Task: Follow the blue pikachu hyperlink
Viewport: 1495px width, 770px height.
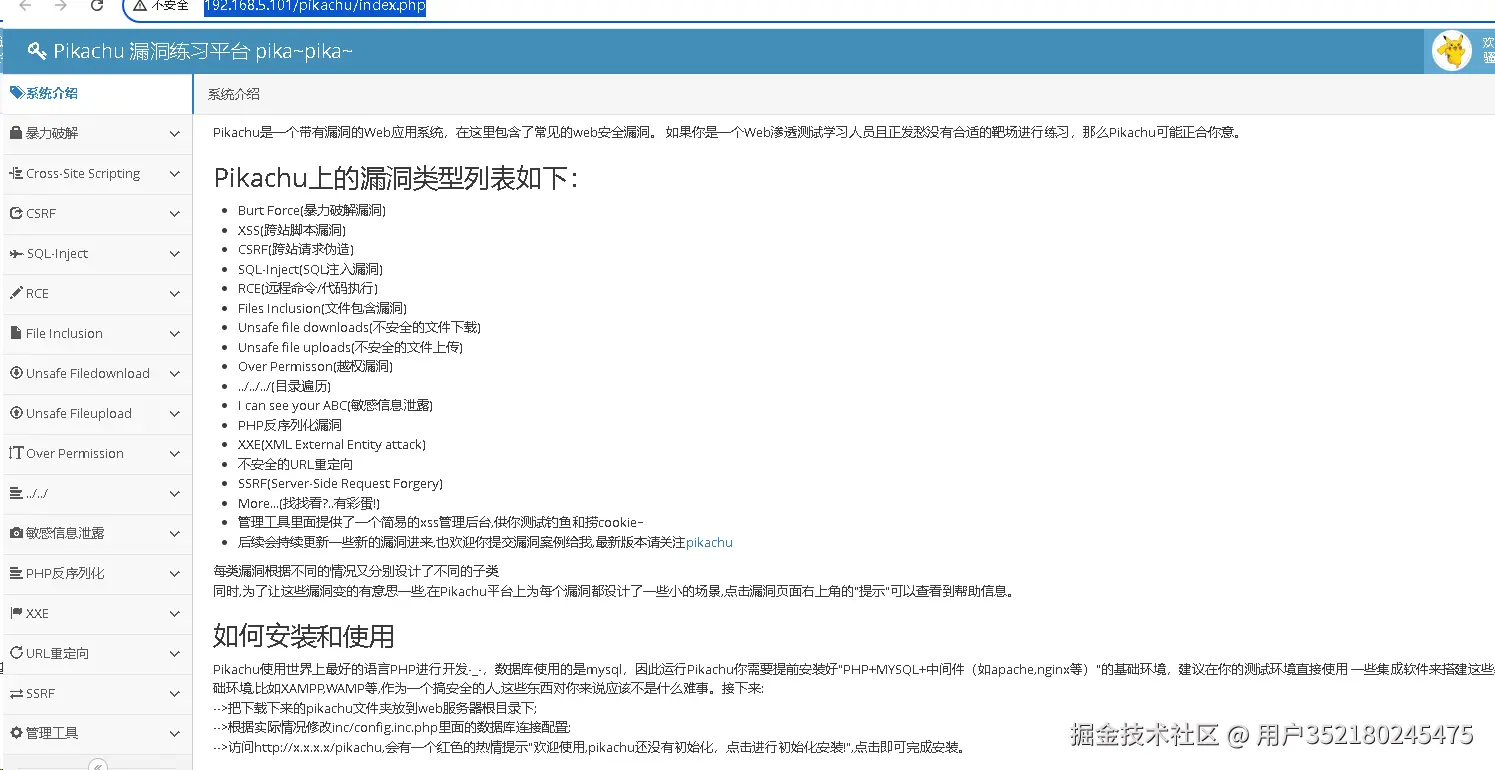Action: pos(709,542)
